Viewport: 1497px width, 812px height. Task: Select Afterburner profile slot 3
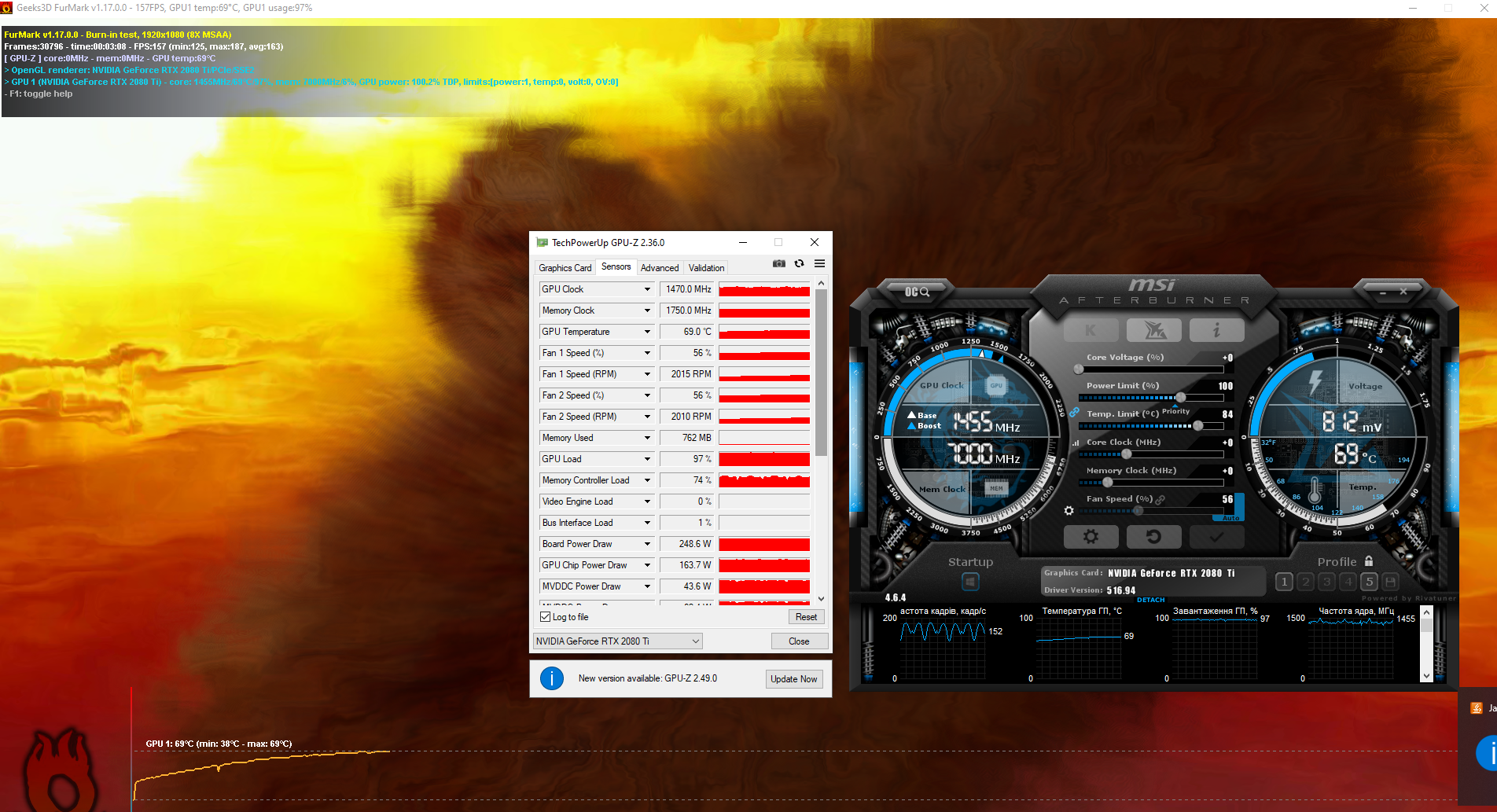(x=1326, y=582)
